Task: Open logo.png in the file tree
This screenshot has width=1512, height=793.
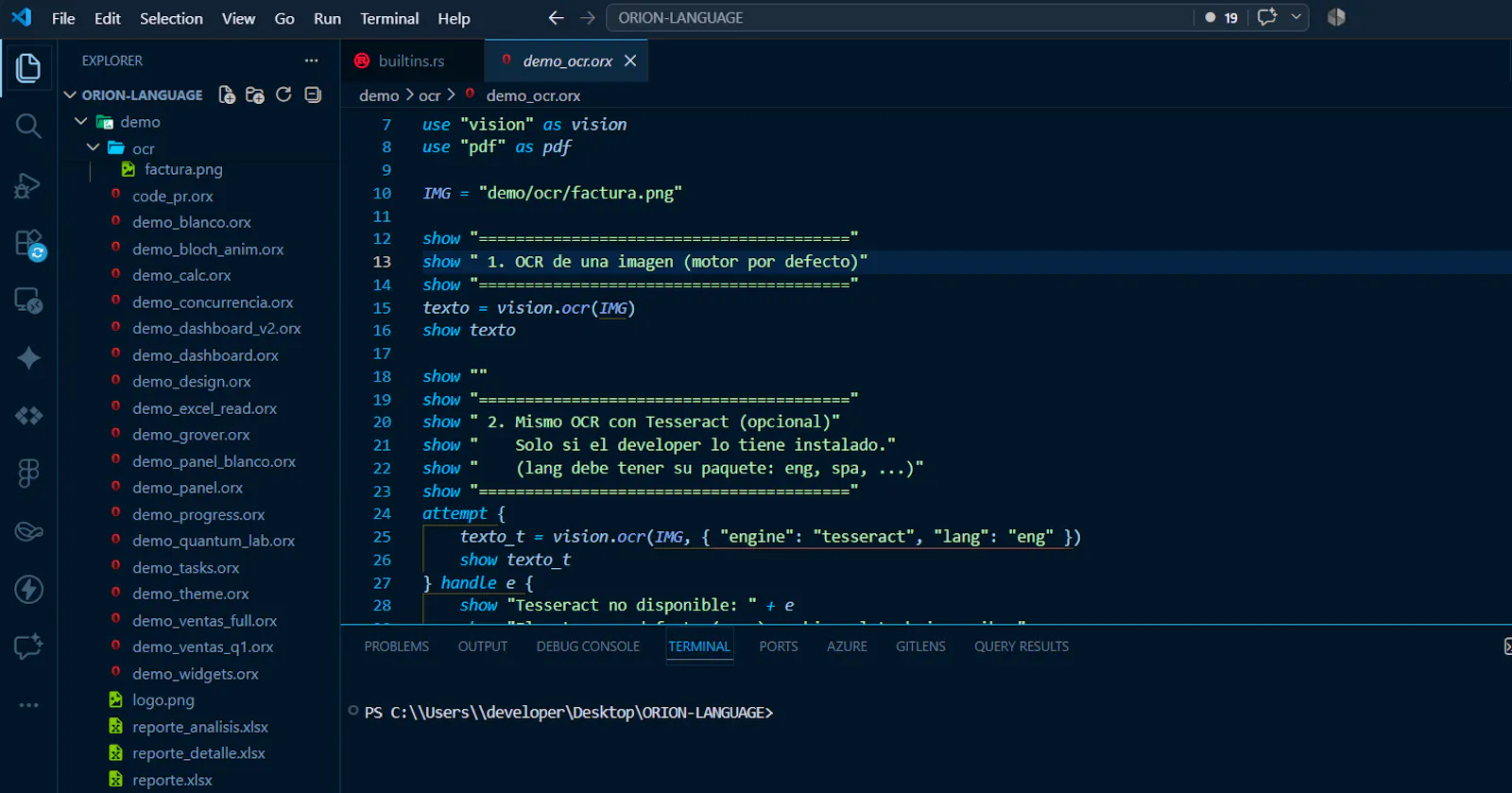Action: point(163,700)
